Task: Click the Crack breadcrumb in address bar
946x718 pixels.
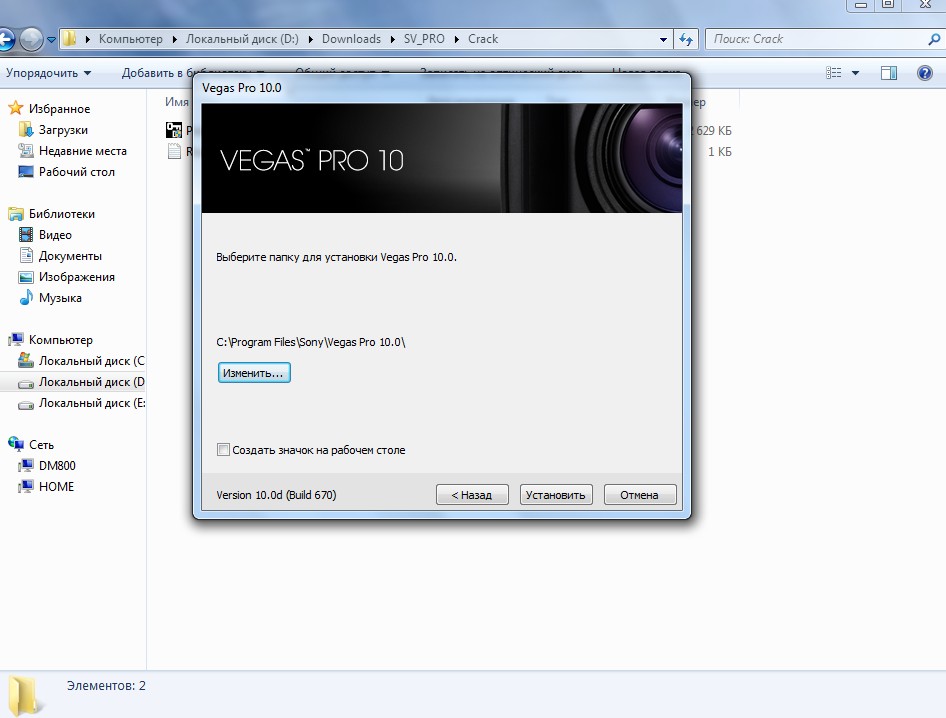Action: point(483,39)
